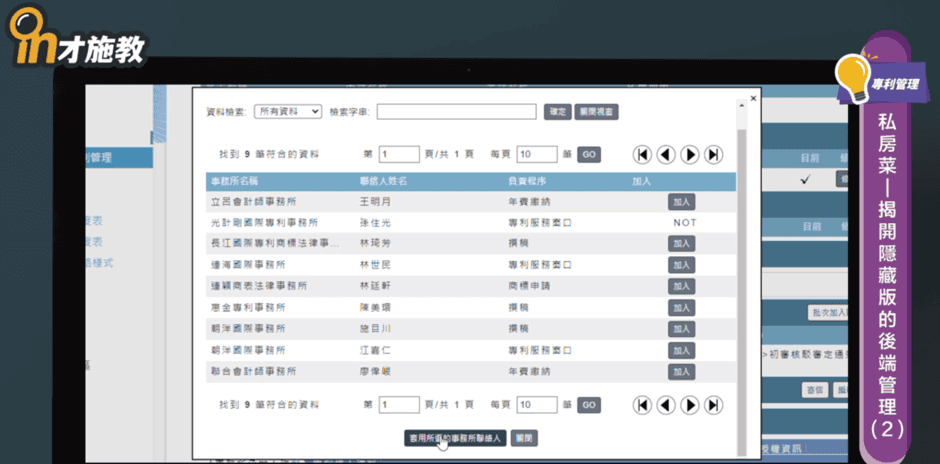The width and height of the screenshot is (940, 464).
Task: Open the 所有資料 search scope dropdown
Action: [288, 112]
